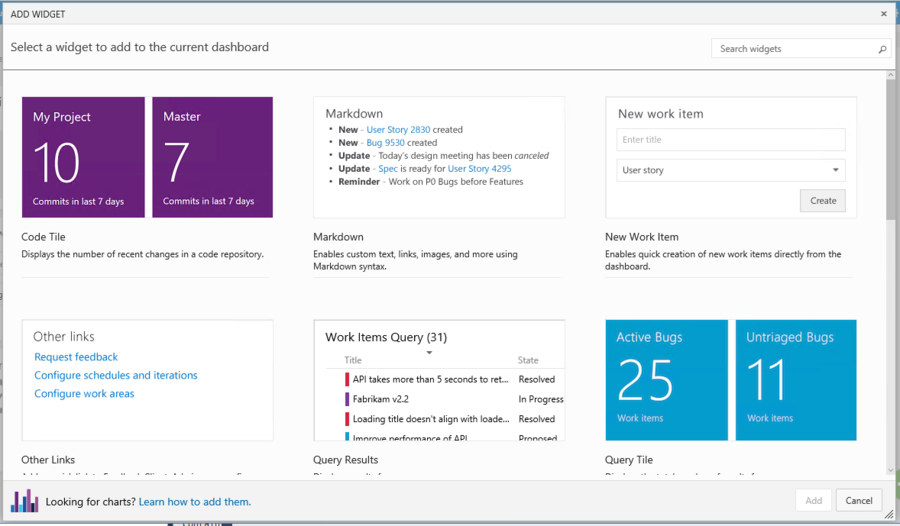This screenshot has height=526, width=900.
Task: Close the Add Widget dialog
Action: (x=884, y=14)
